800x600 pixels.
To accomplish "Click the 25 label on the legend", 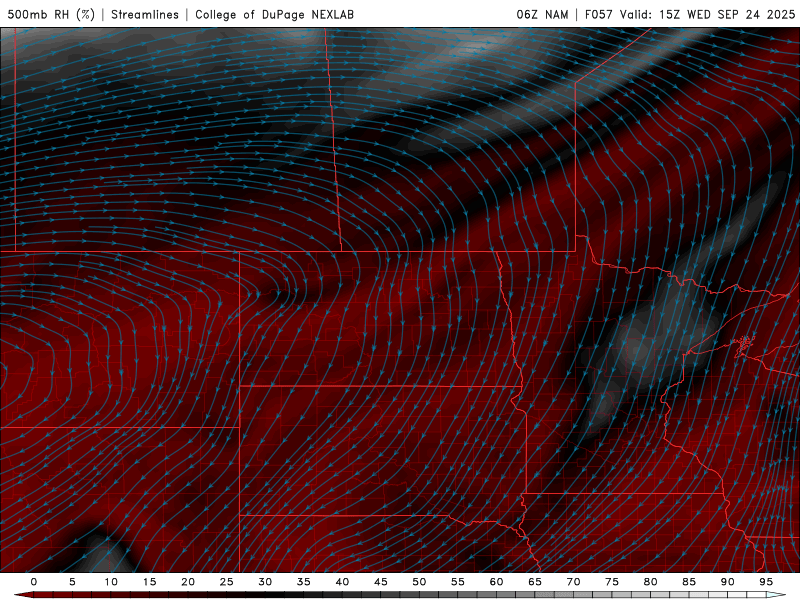I will pyautogui.click(x=227, y=582).
